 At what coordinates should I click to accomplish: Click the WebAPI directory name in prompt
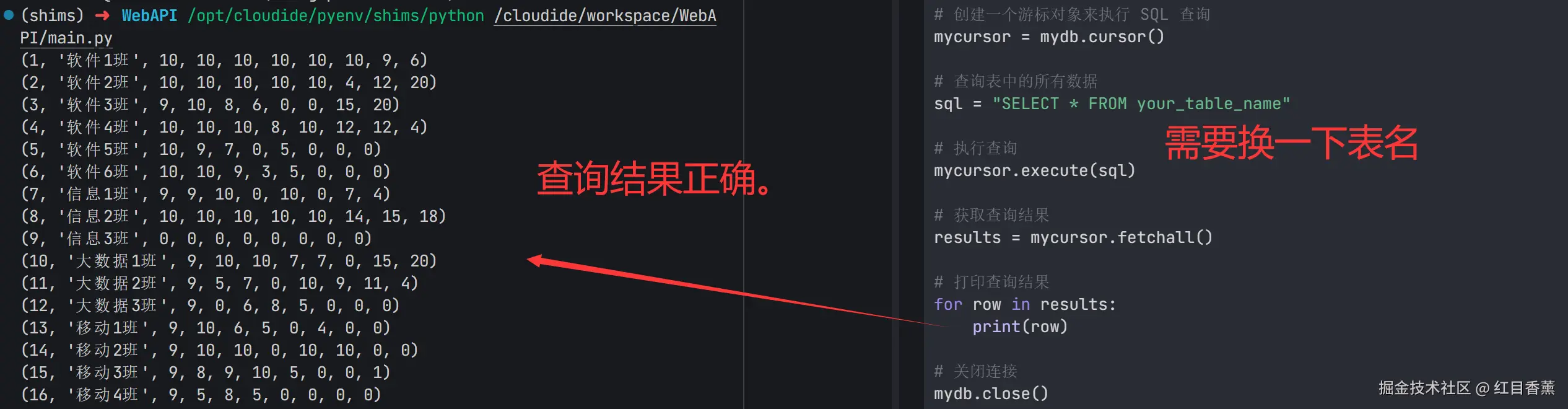pos(149,15)
